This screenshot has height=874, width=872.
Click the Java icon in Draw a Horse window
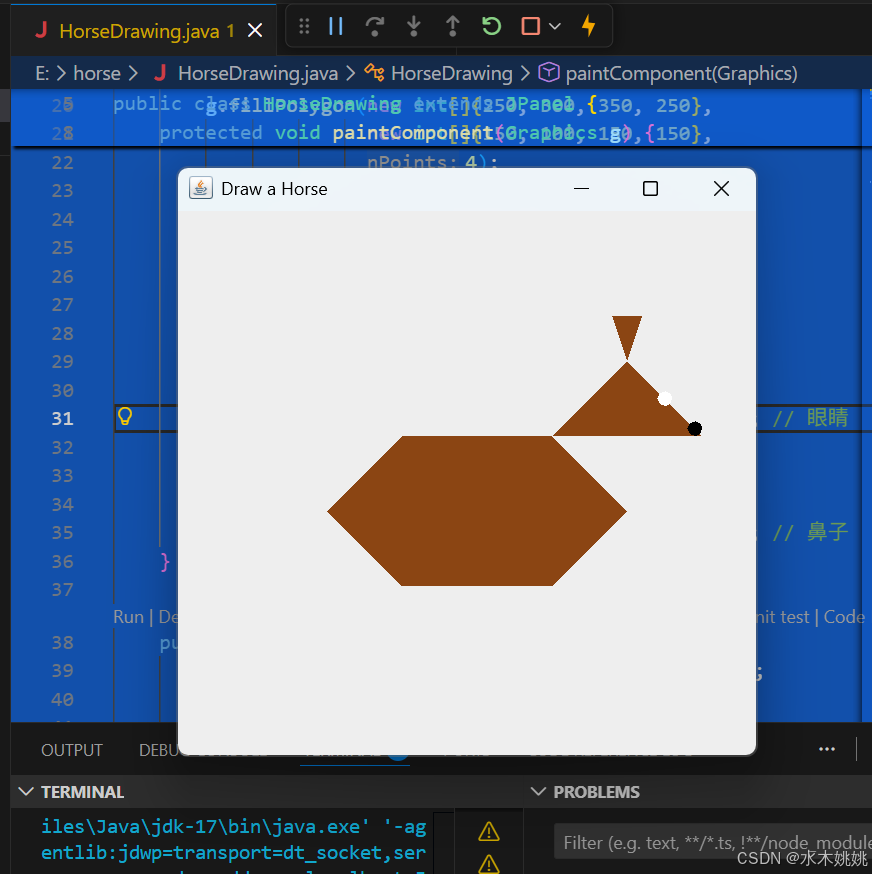click(201, 188)
